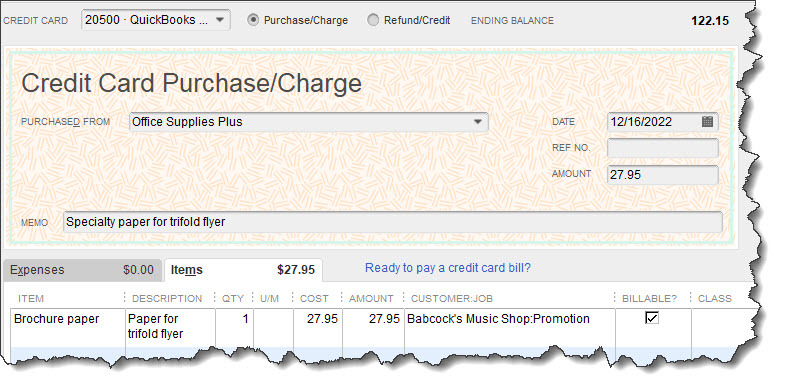Viewport: 785px width, 392px height.
Task: Select the Purchase/Charge radio button
Action: coord(254,20)
